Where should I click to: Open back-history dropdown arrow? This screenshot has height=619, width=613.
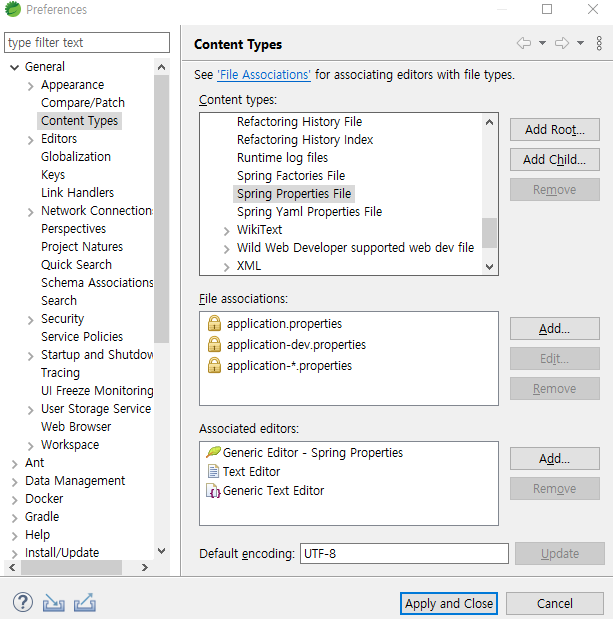point(542,43)
